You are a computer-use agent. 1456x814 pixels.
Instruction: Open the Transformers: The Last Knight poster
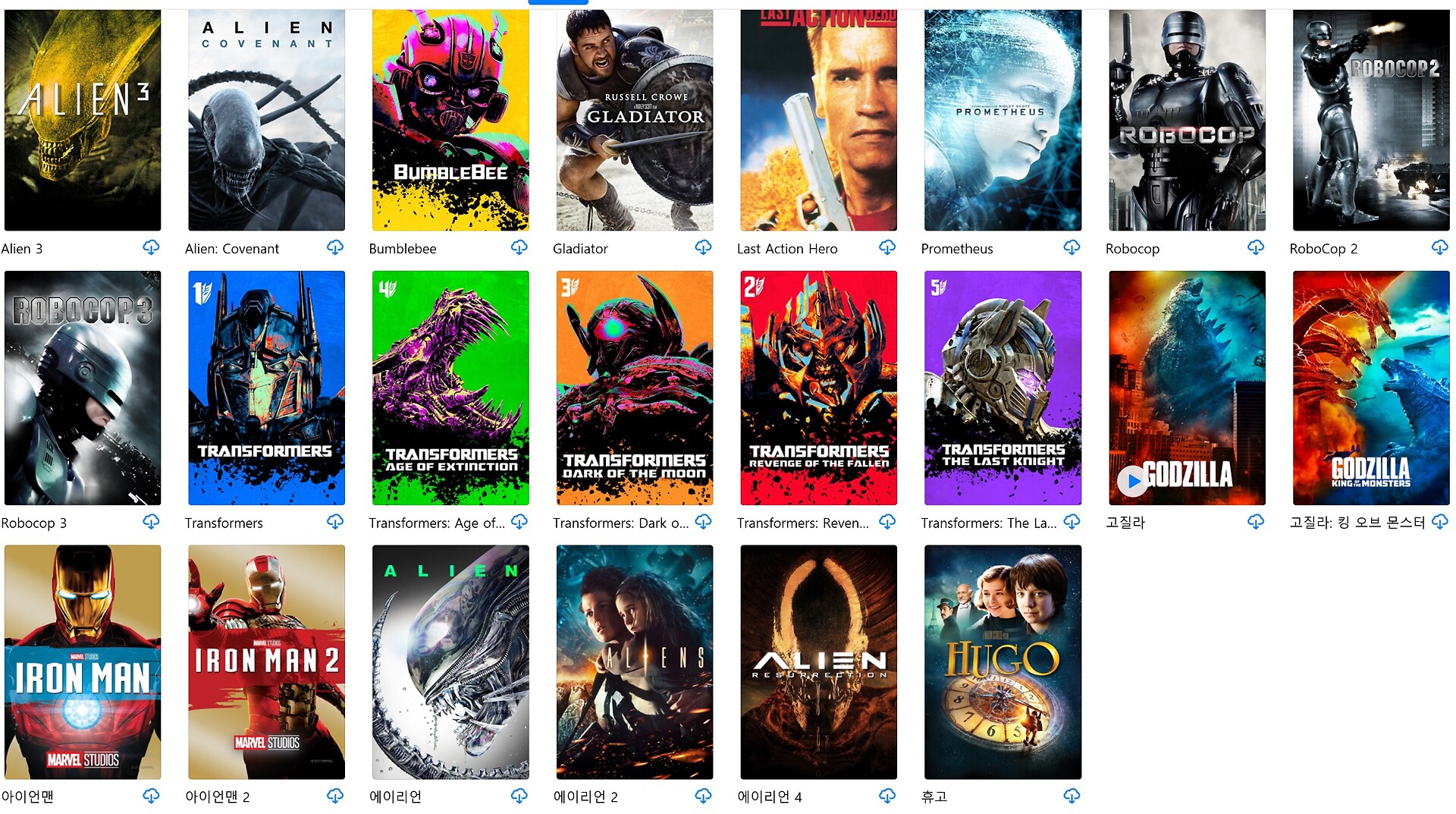pos(1003,388)
